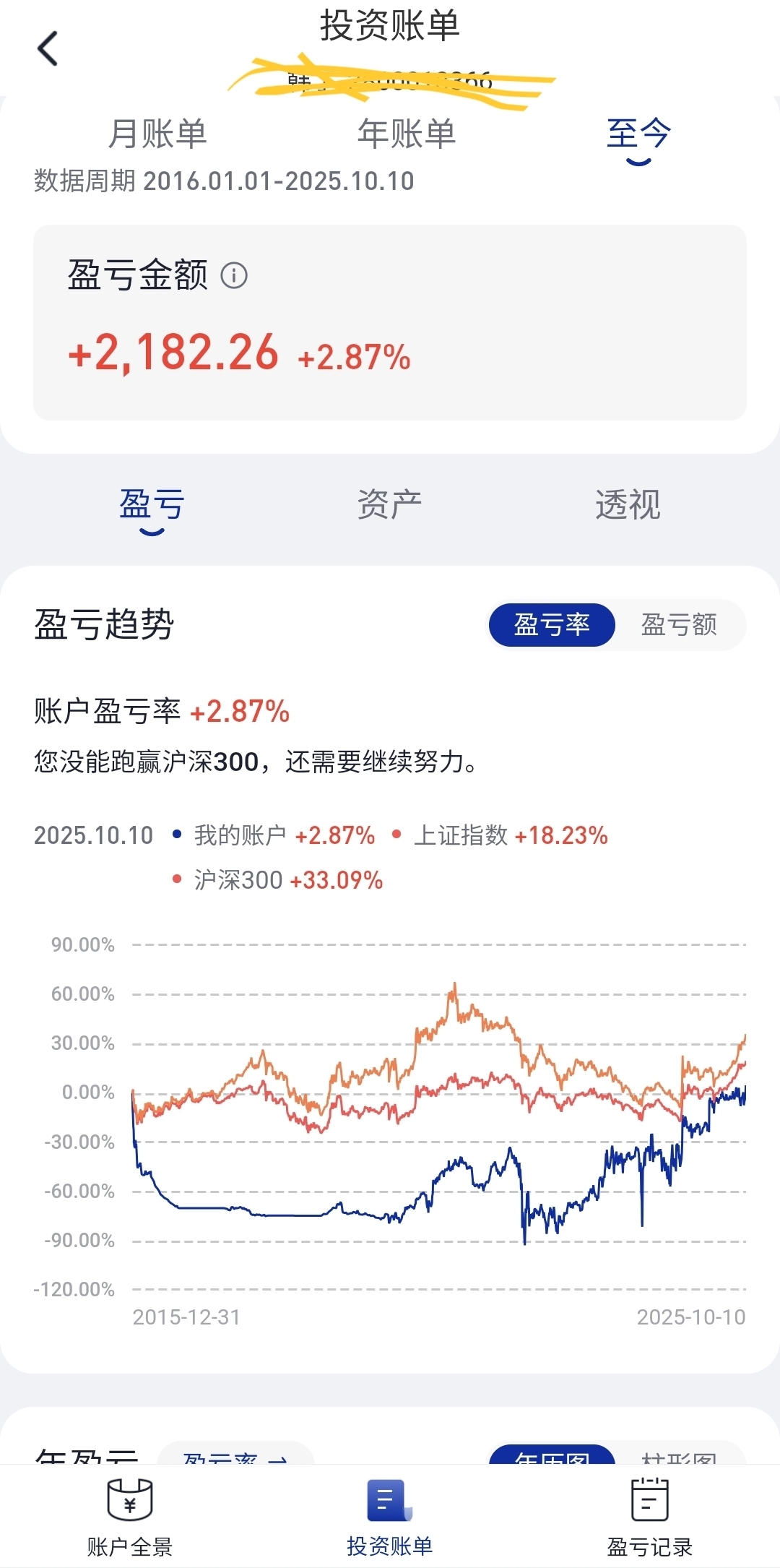Select the 年历图 view toggle

[552, 1455]
